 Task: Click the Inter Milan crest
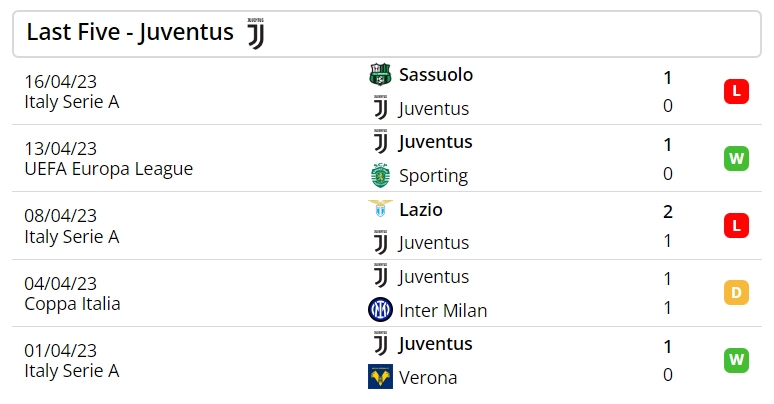pyautogui.click(x=380, y=310)
